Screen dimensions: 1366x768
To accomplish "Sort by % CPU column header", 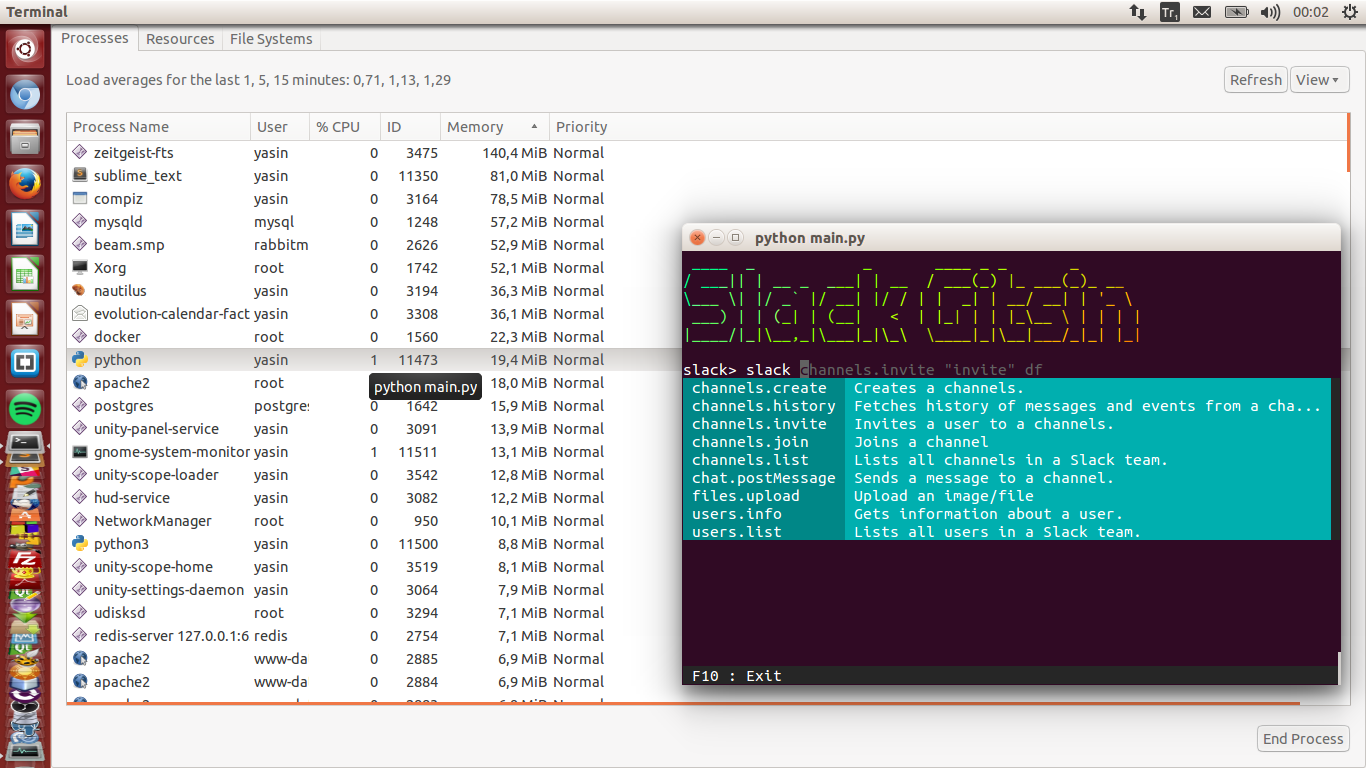I will (x=345, y=127).
